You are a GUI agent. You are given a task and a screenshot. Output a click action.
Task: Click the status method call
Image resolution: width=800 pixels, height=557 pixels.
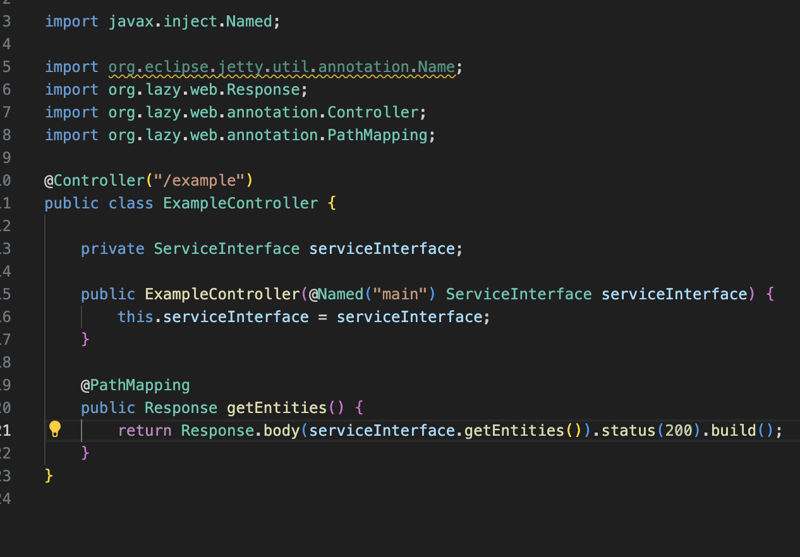tap(630, 430)
